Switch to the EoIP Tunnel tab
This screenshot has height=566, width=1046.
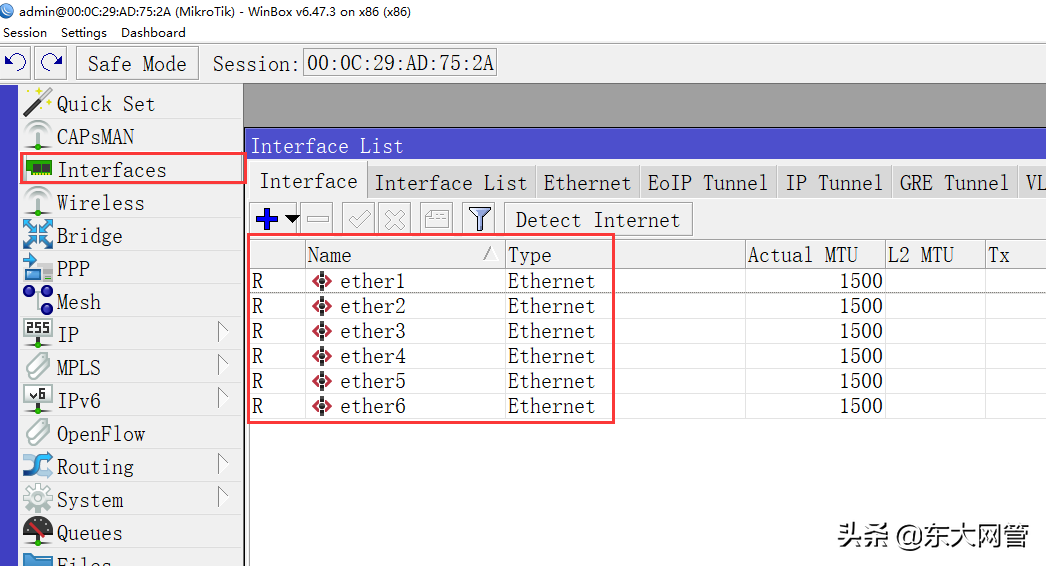(x=708, y=183)
